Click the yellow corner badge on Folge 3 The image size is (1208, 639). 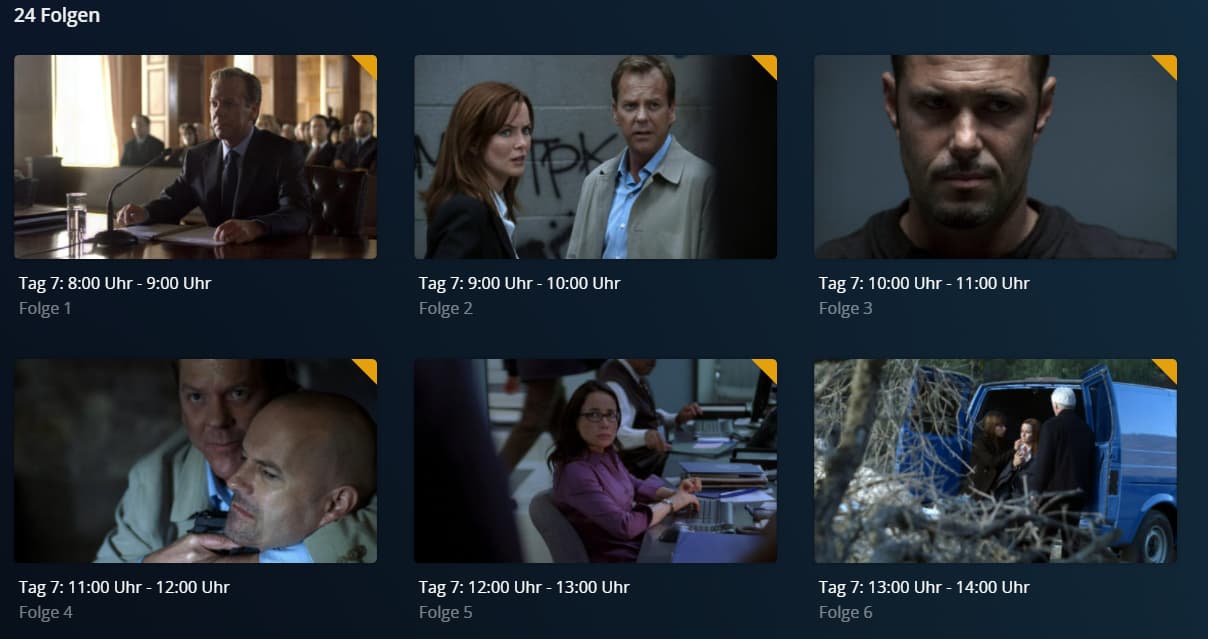point(1168,63)
